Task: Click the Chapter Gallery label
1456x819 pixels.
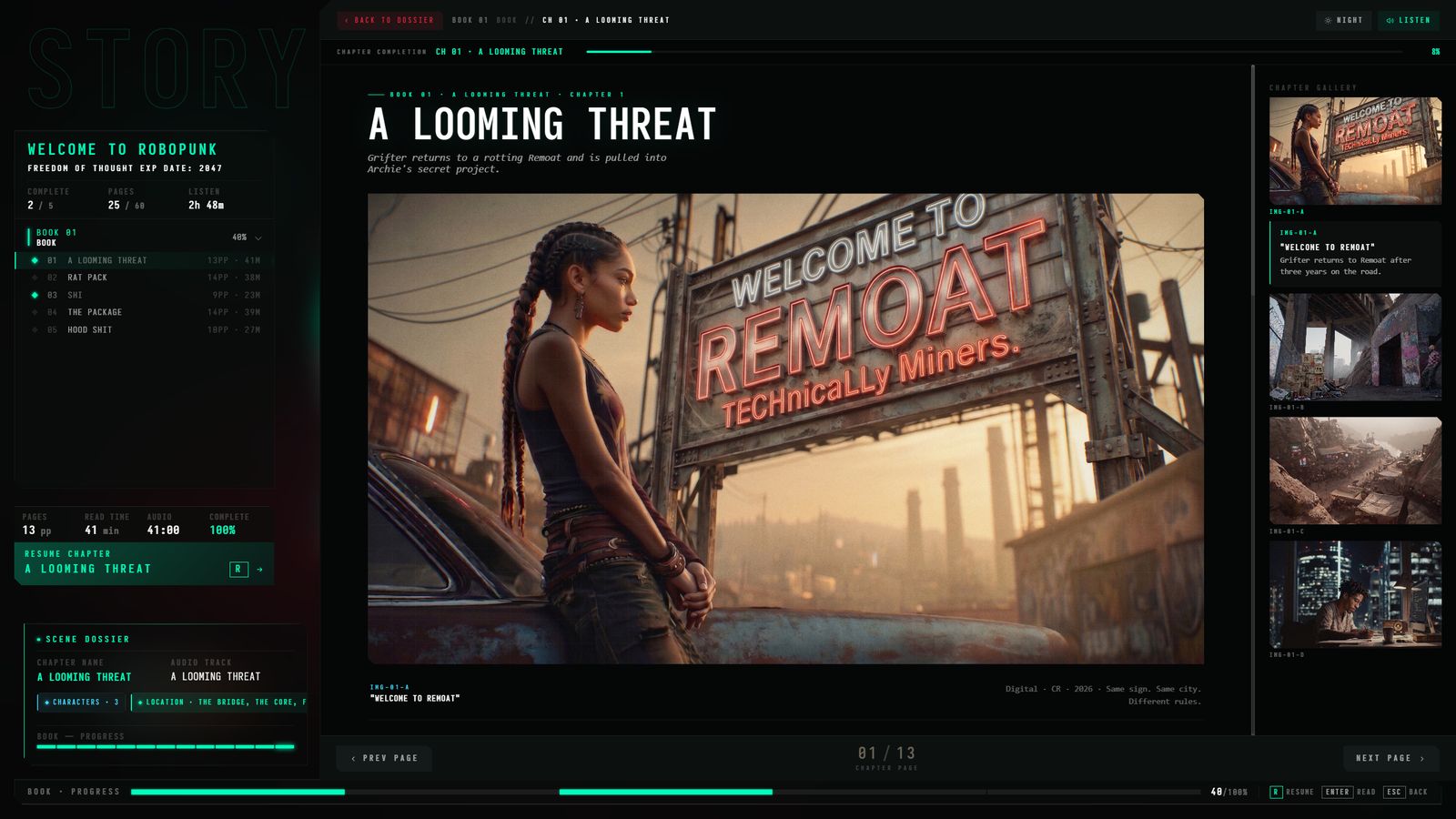Action: (1312, 88)
